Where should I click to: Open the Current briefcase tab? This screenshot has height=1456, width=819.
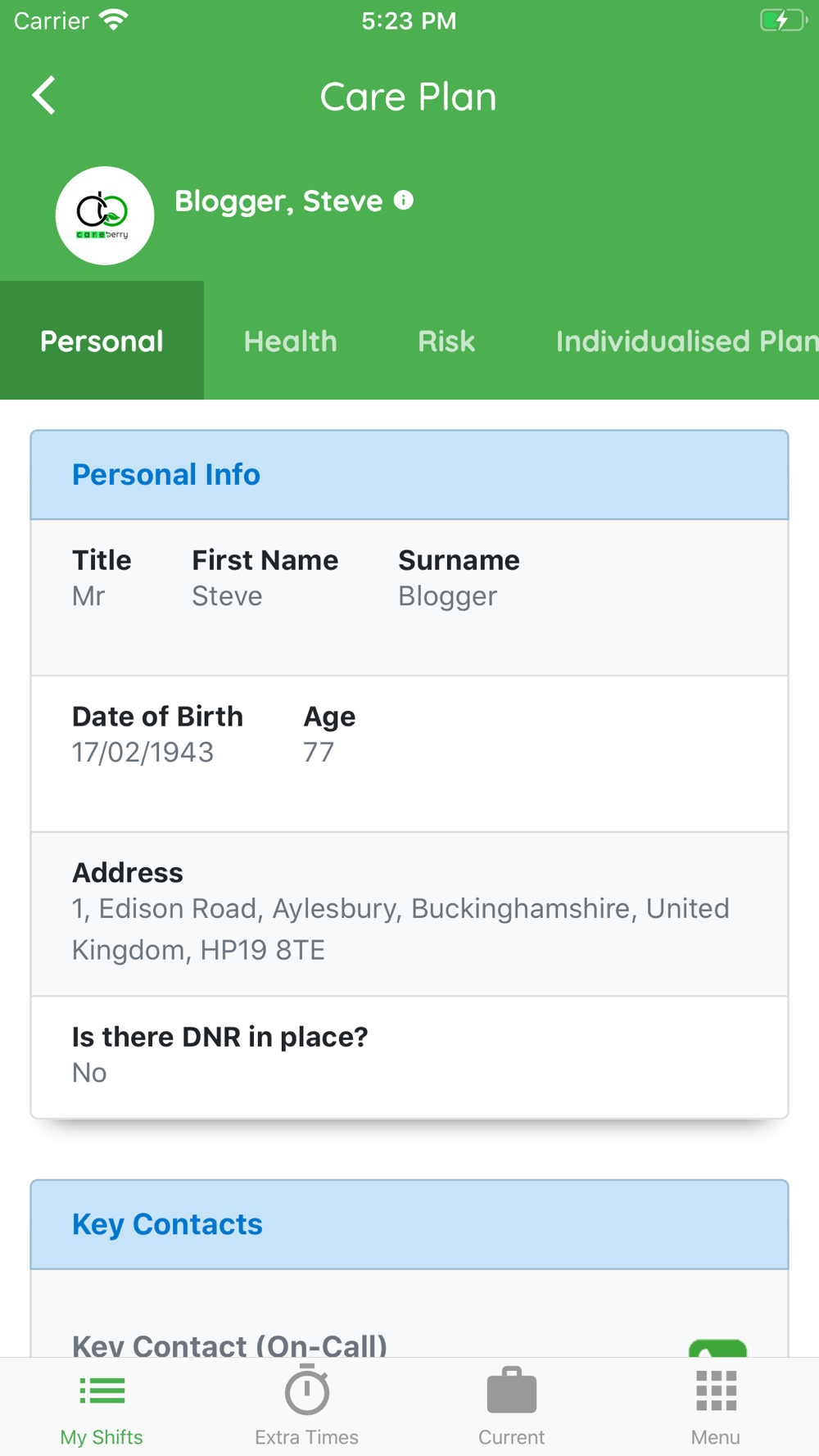pyautogui.click(x=512, y=1406)
